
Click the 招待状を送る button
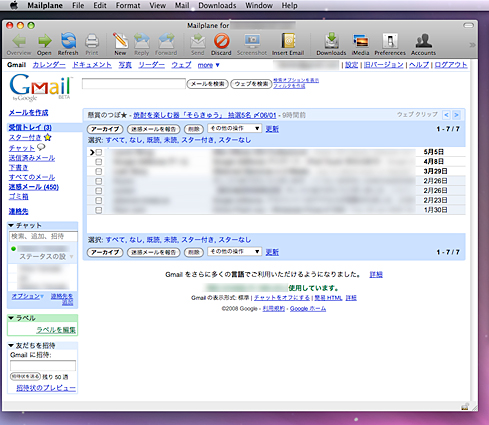click(x=25, y=376)
